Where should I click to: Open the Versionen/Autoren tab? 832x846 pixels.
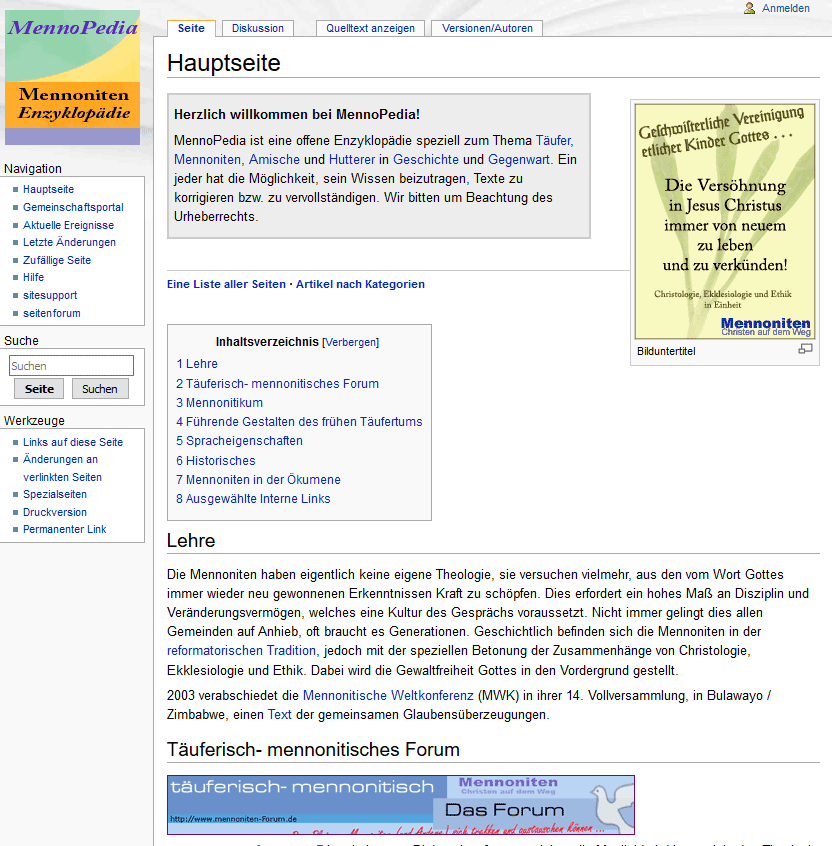click(487, 28)
